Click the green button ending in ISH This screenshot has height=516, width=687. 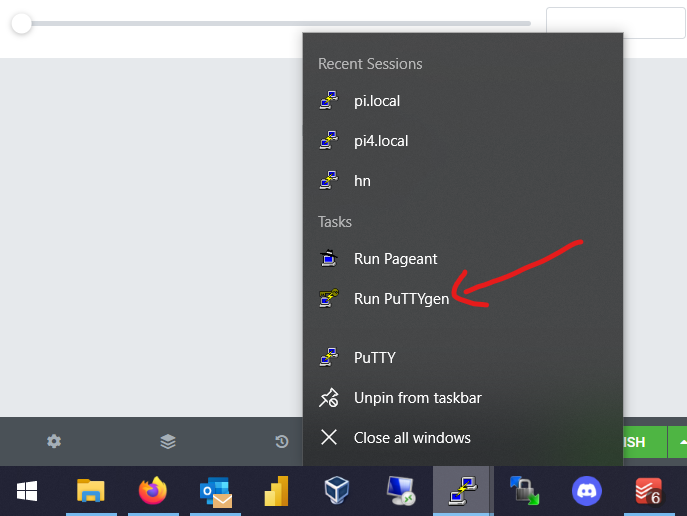(x=645, y=442)
